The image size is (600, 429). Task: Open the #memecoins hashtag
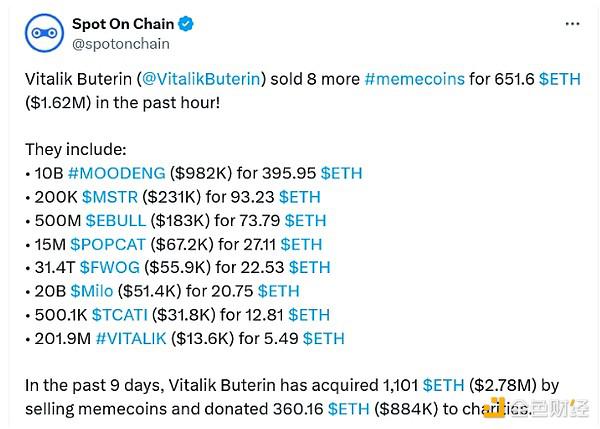(415, 79)
